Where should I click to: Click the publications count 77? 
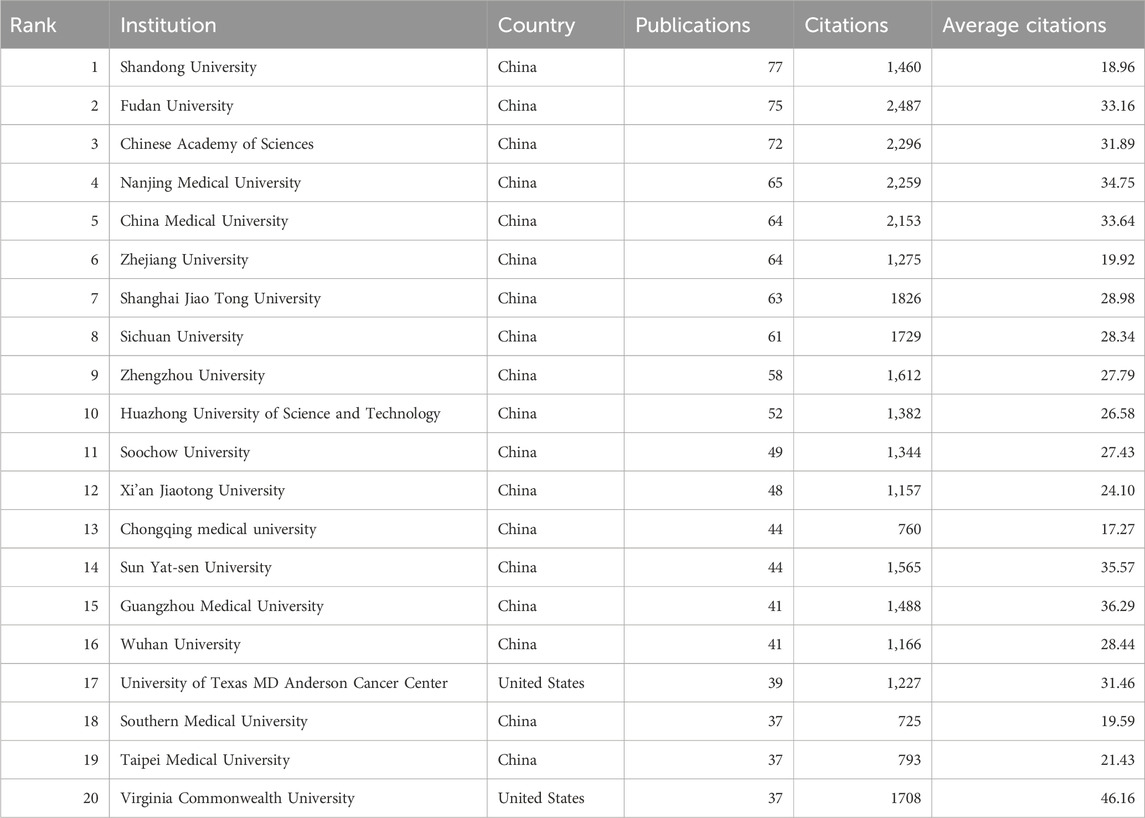click(x=775, y=67)
